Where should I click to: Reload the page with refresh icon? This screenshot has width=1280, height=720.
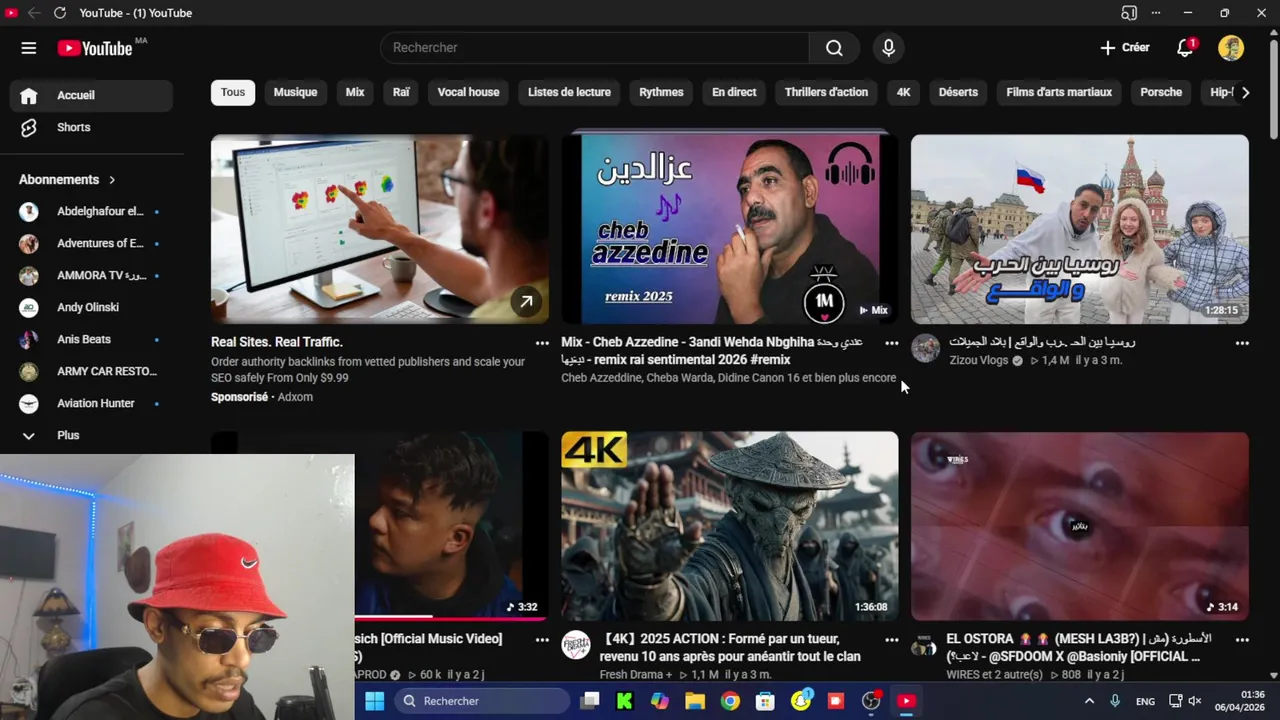pyautogui.click(x=60, y=13)
